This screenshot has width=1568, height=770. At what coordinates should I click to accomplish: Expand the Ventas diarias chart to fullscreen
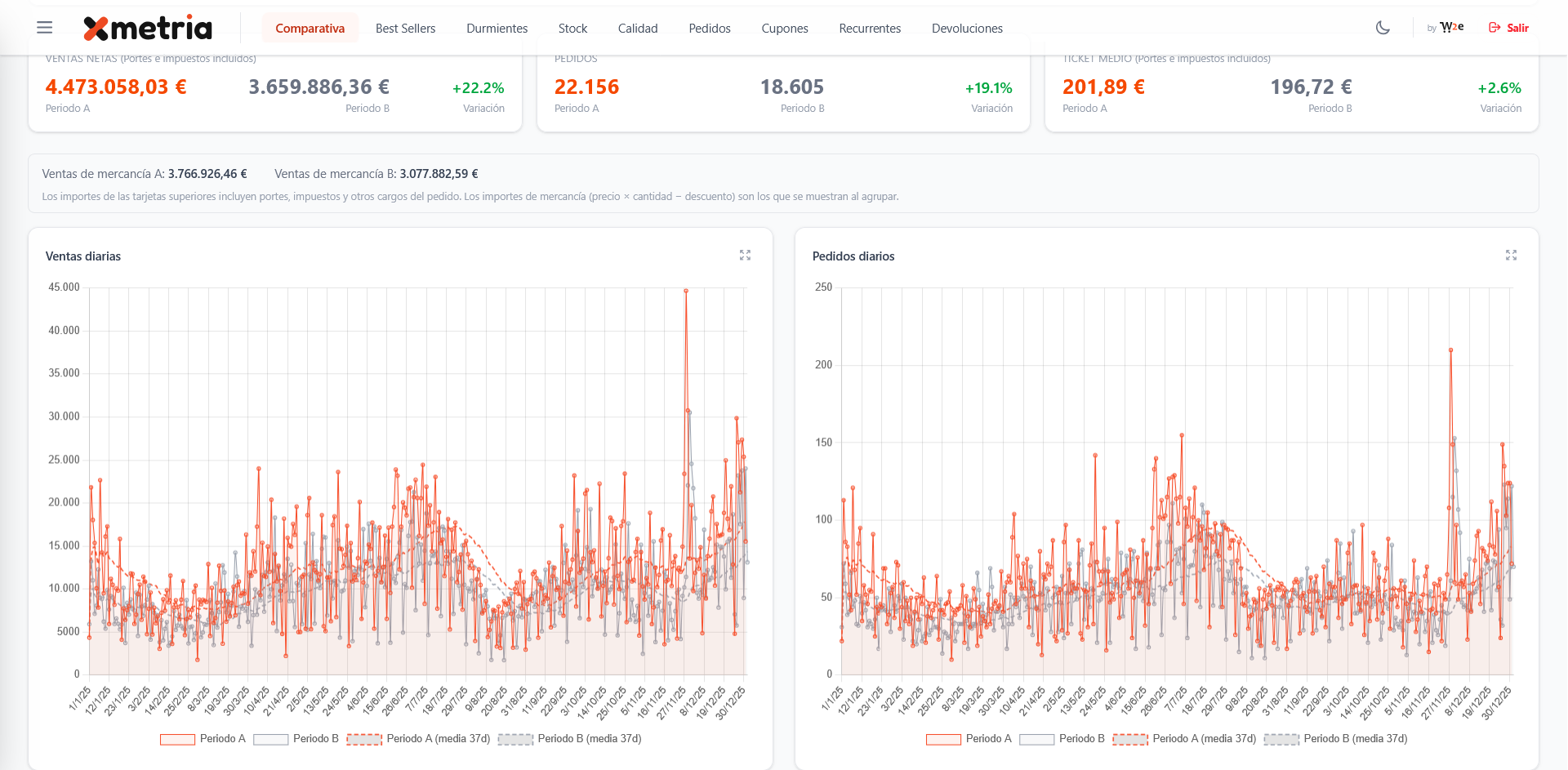point(745,256)
